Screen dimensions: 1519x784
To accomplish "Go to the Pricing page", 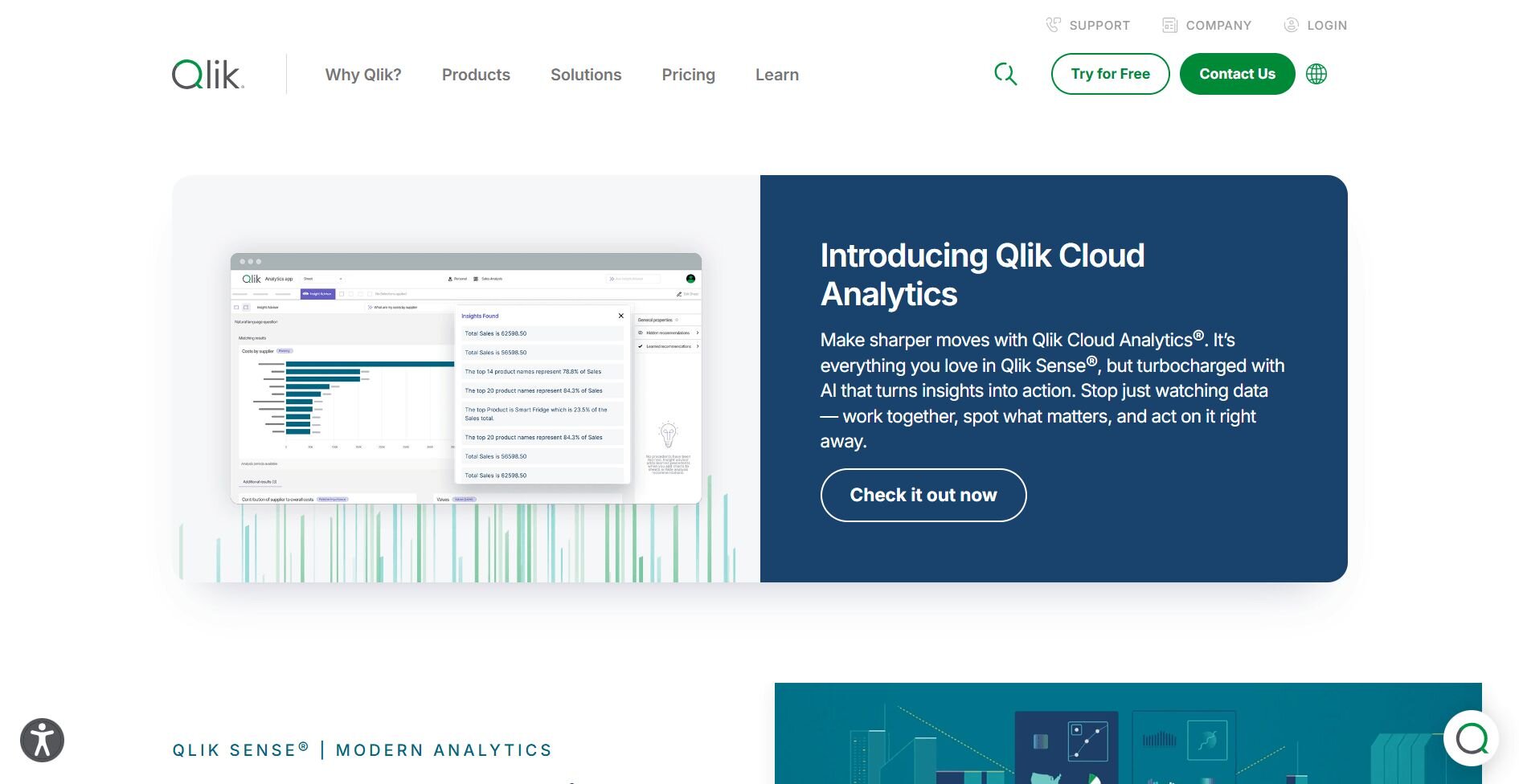I will [x=688, y=75].
